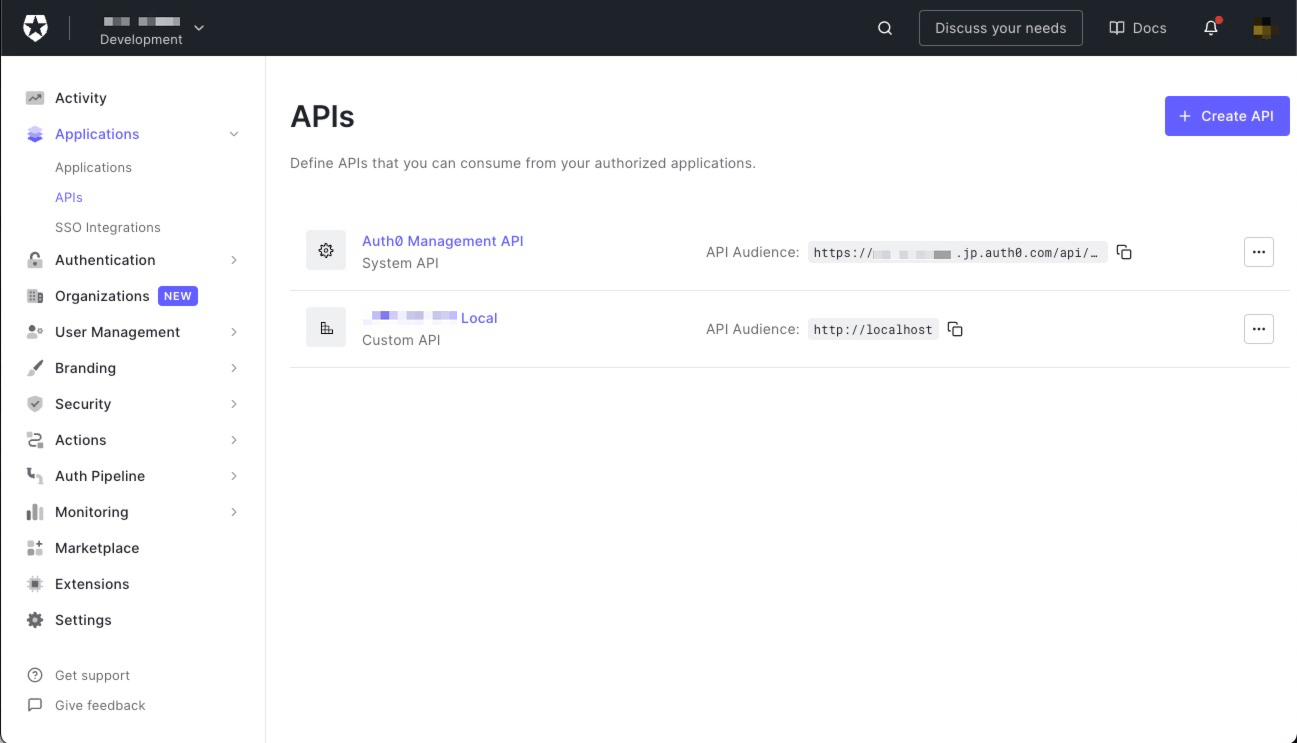
Task: Copy the Management API audience URL
Action: coord(1123,252)
